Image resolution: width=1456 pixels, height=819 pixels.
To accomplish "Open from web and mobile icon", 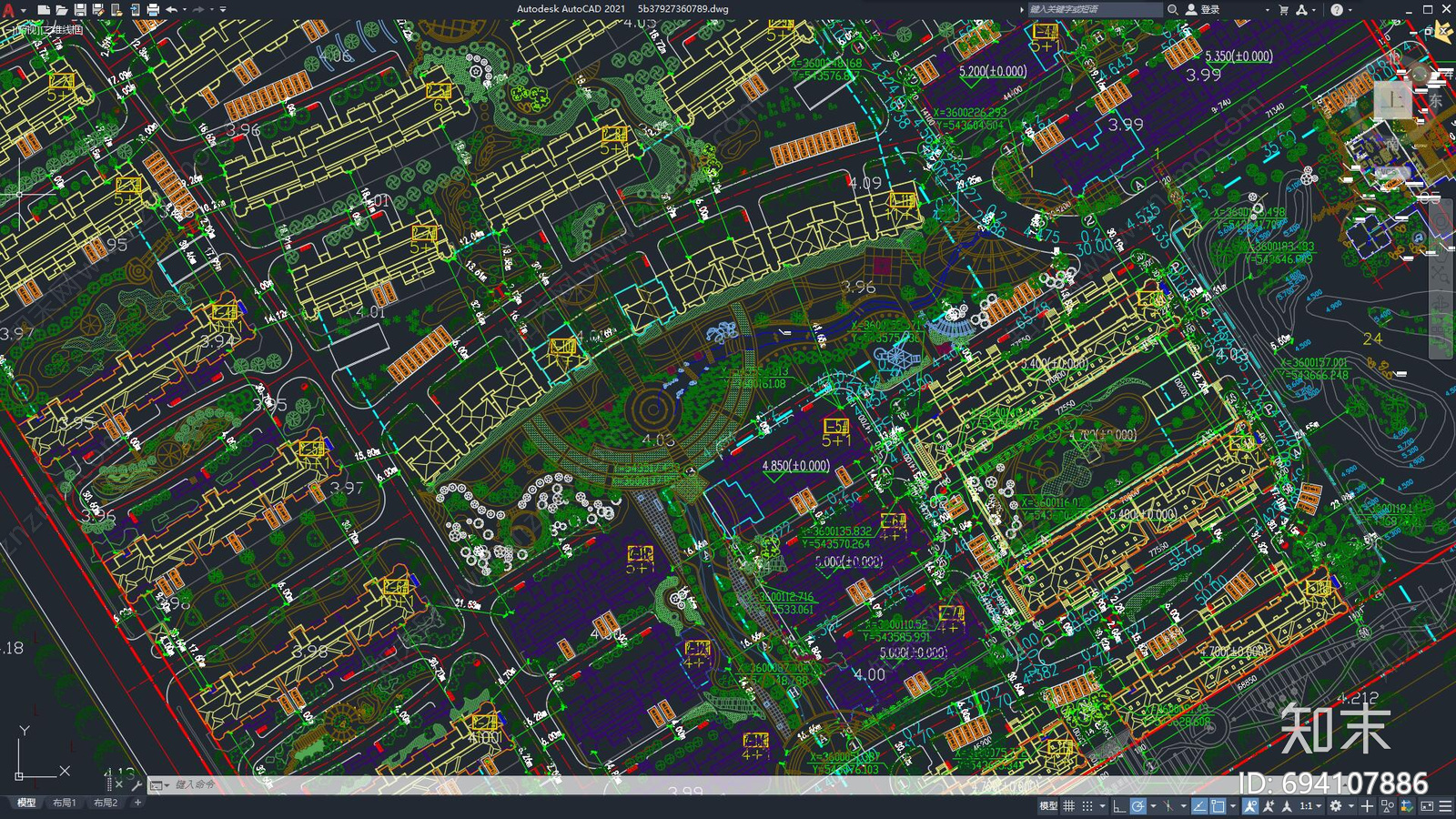I will (116, 10).
